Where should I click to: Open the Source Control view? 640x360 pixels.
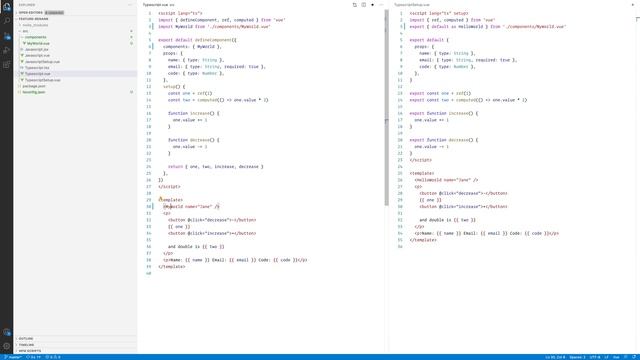point(7,36)
